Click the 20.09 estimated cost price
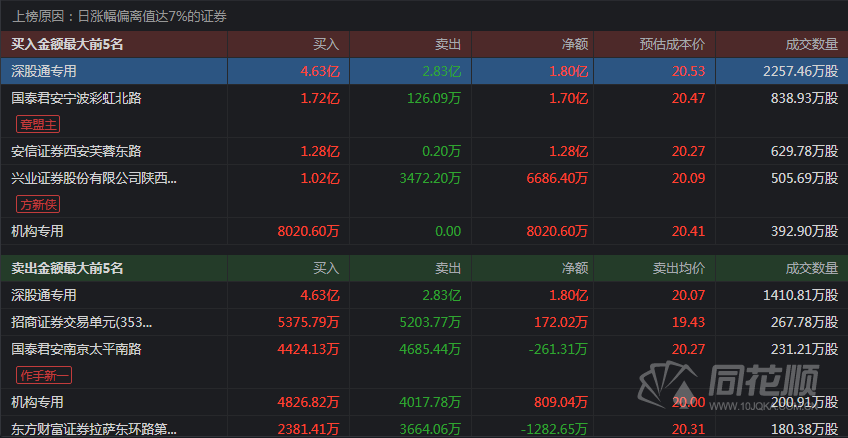Image resolution: width=848 pixels, height=438 pixels. (x=688, y=178)
